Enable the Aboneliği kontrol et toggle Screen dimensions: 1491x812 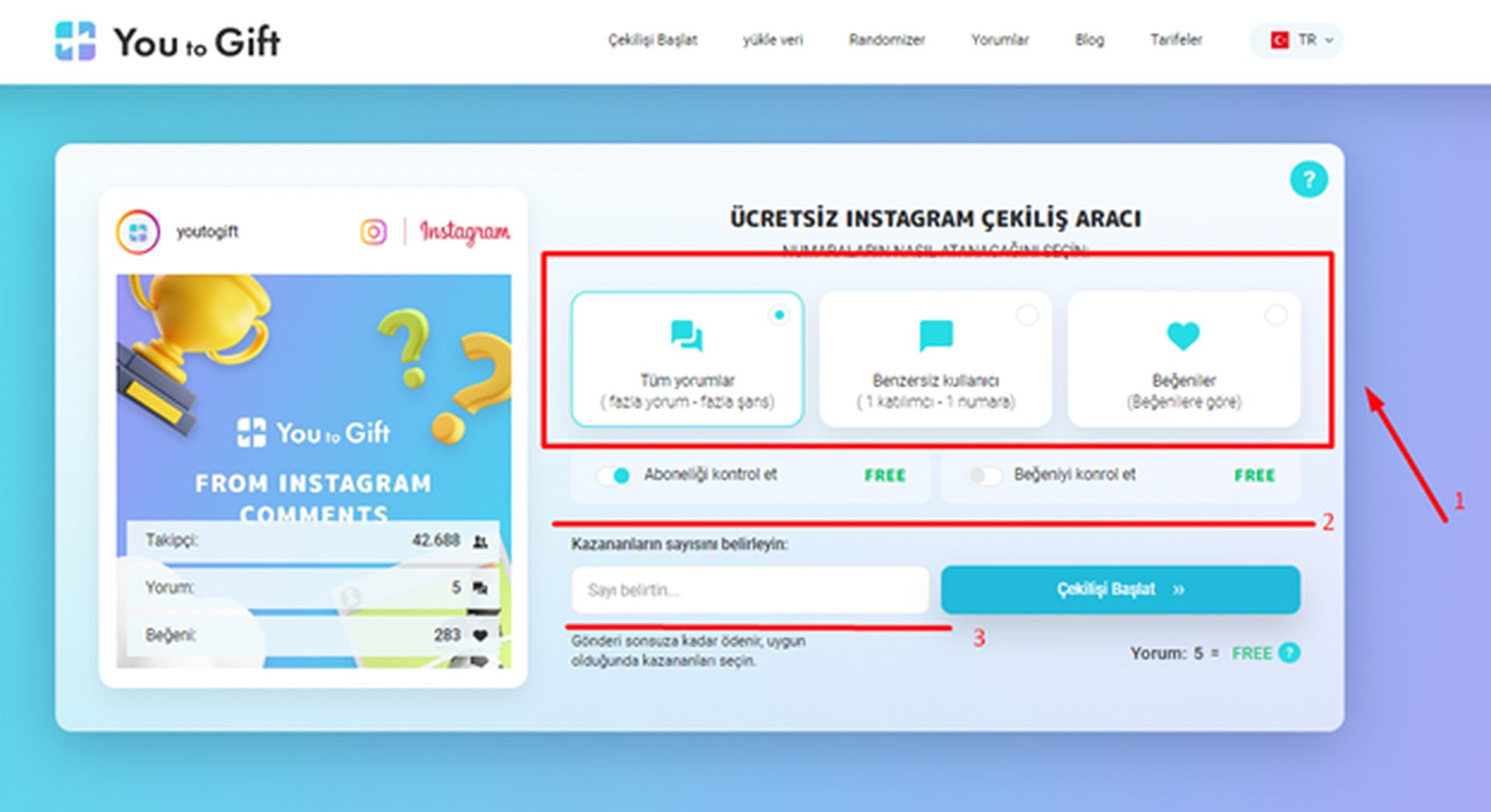[x=613, y=476]
